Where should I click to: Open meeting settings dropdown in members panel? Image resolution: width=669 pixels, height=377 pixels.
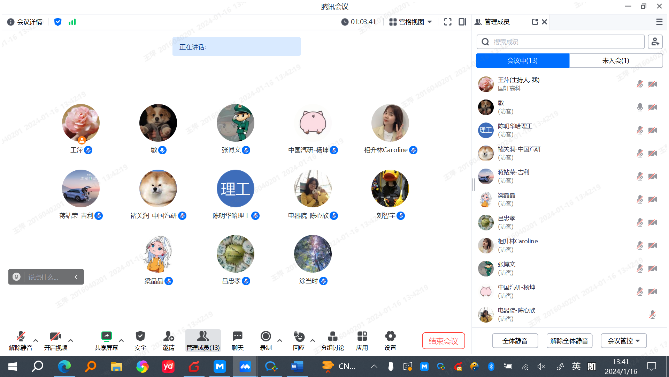coord(623,341)
